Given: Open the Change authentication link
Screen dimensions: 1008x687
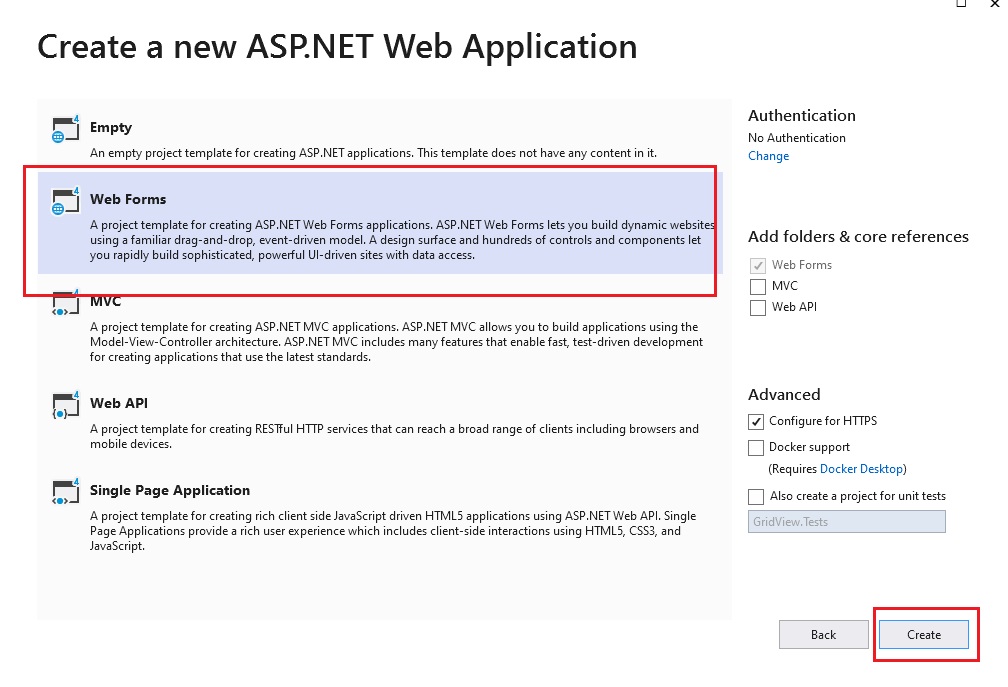Looking at the screenshot, I should 768,156.
